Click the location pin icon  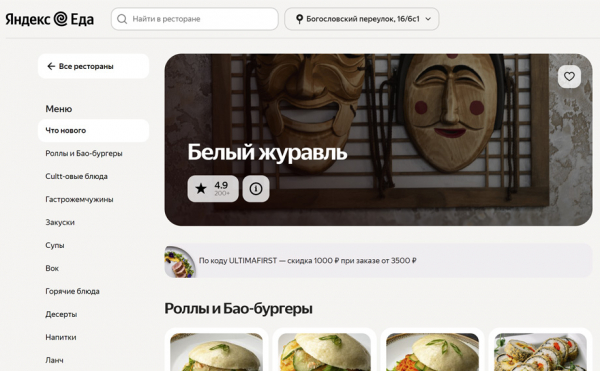299,19
